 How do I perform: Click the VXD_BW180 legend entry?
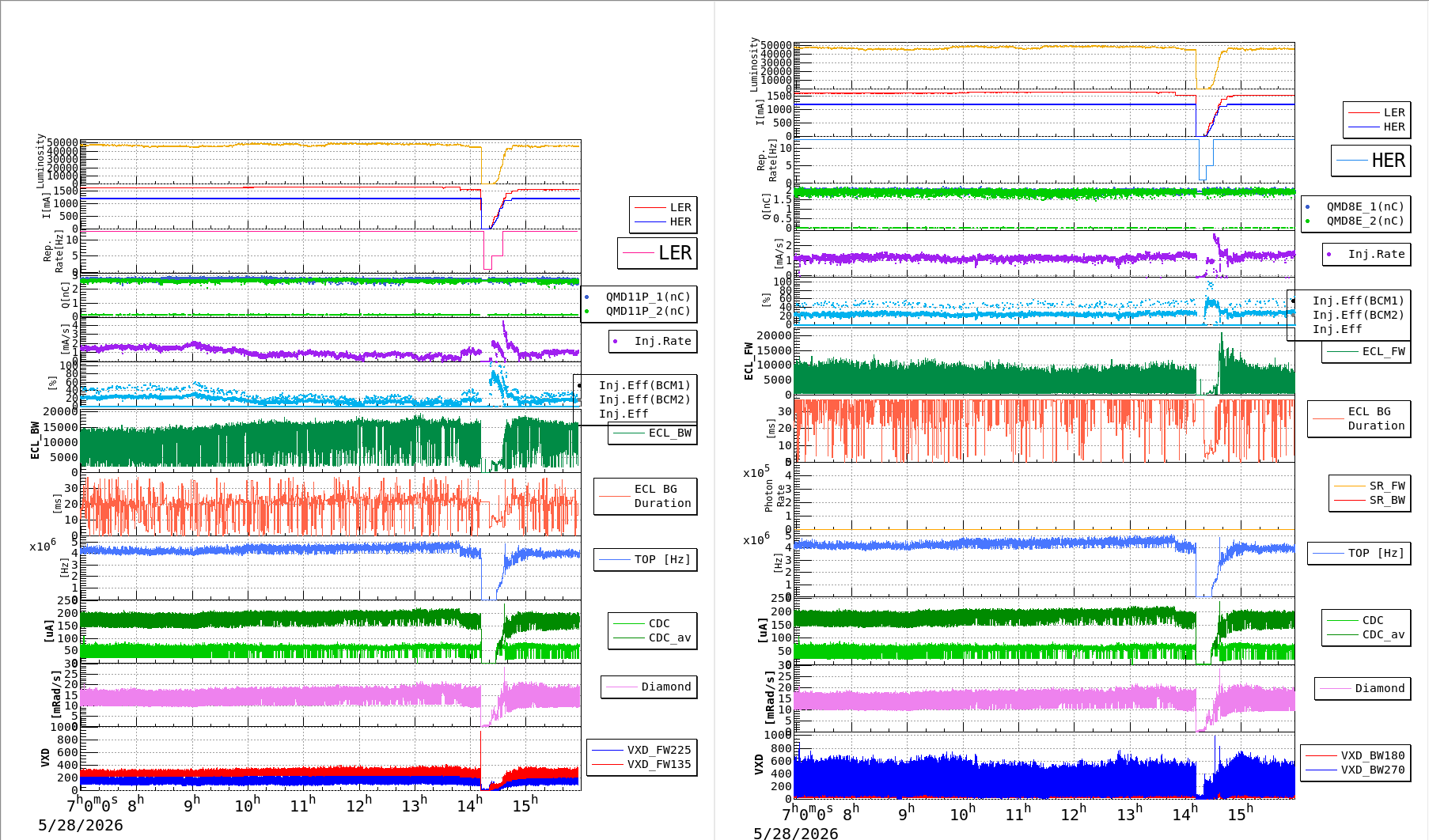pyautogui.click(x=1355, y=755)
